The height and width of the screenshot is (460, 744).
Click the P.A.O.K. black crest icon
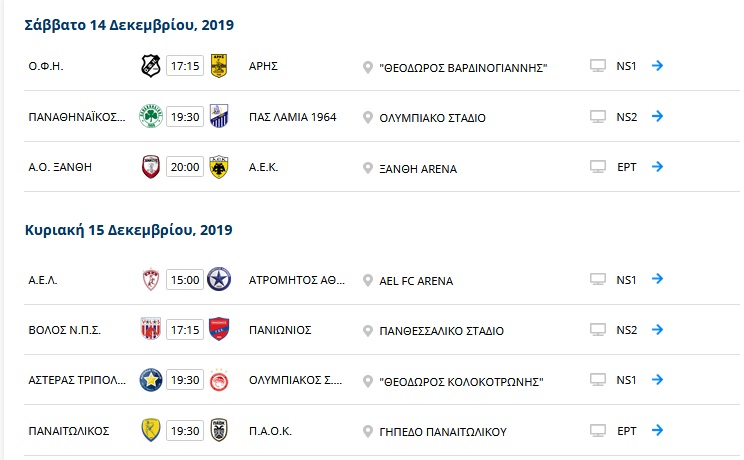219,430
